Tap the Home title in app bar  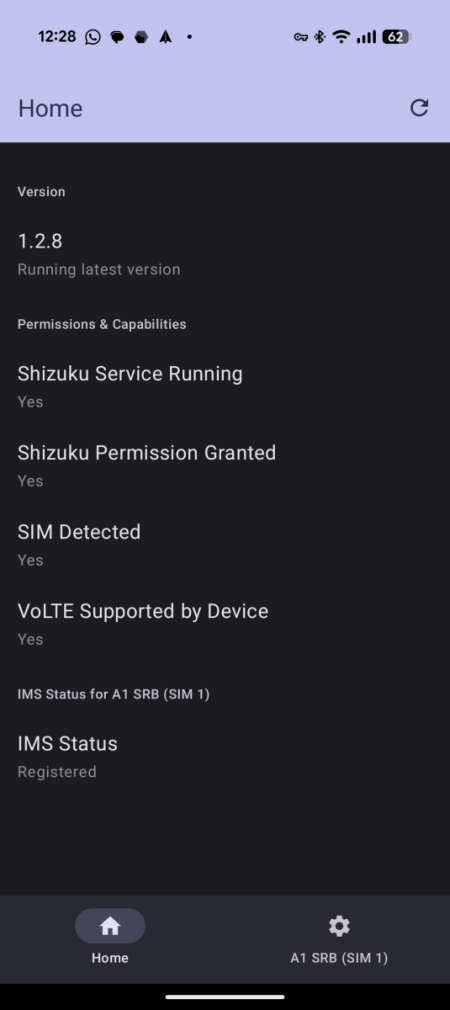coord(50,108)
